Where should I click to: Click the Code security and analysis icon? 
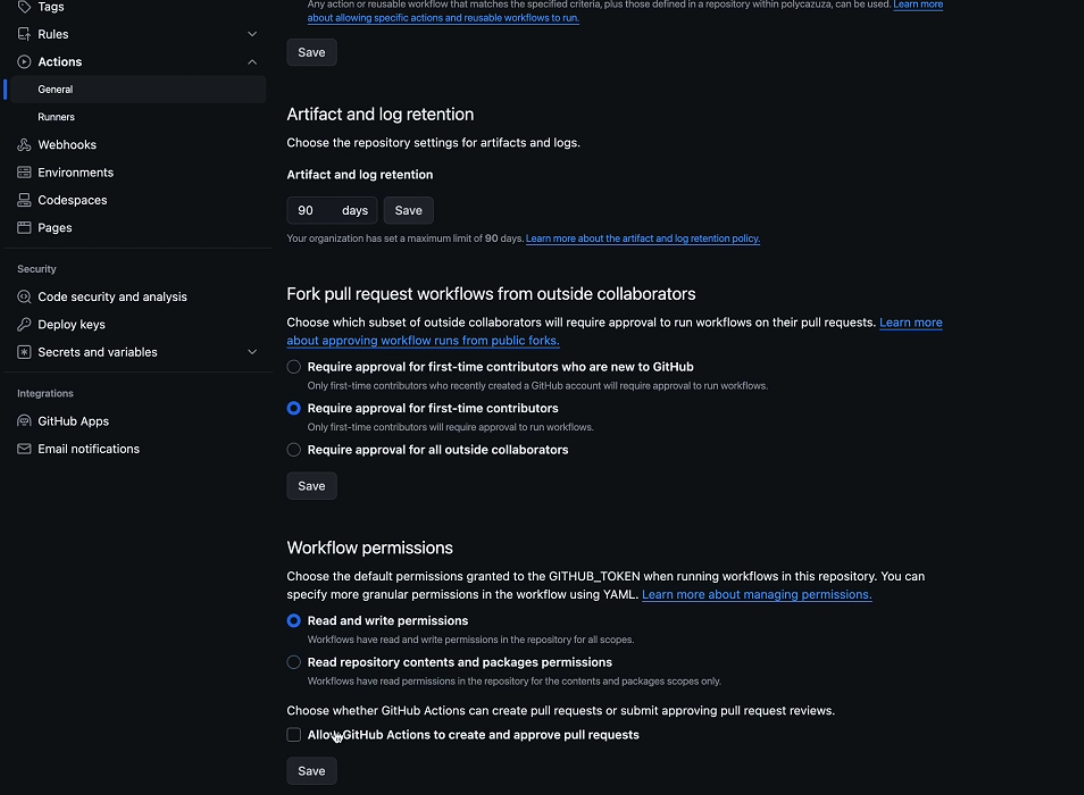point(24,297)
